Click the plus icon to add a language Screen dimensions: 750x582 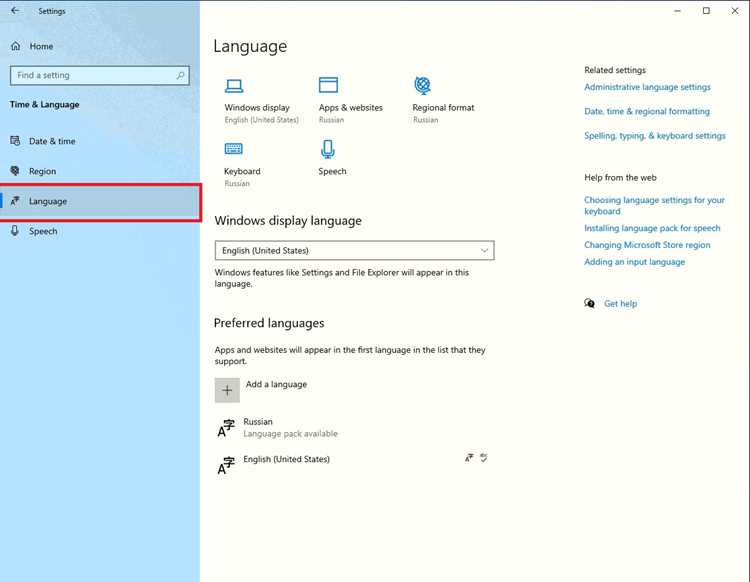(227, 390)
